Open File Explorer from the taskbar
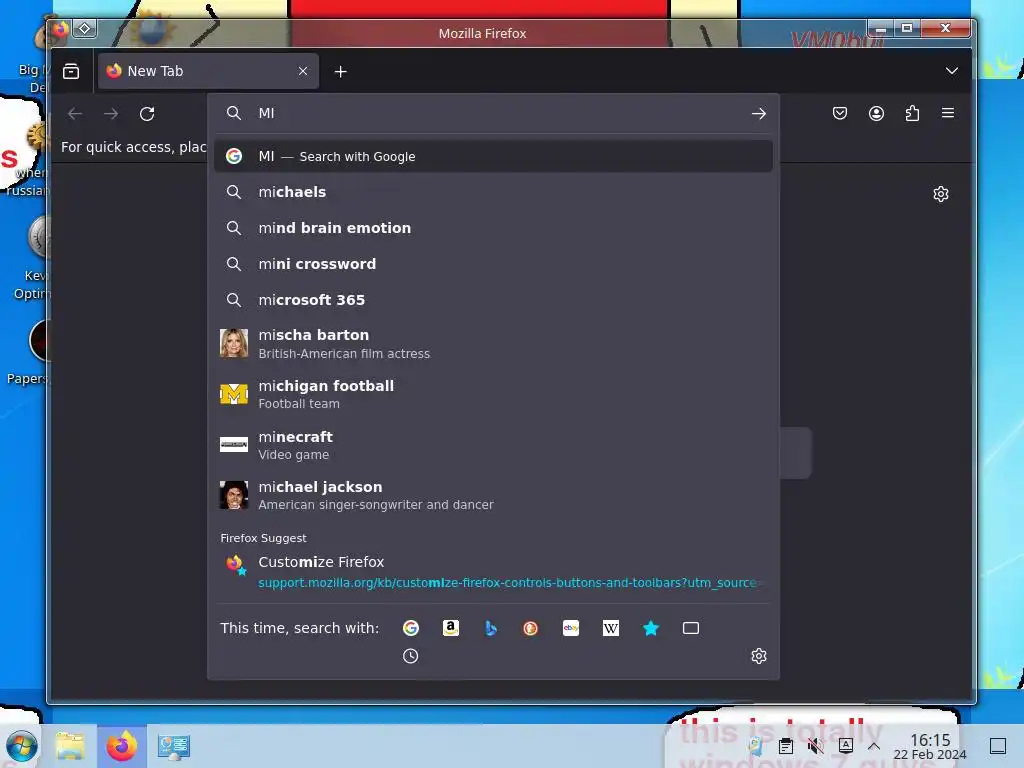The width and height of the screenshot is (1024, 768). tap(70, 746)
